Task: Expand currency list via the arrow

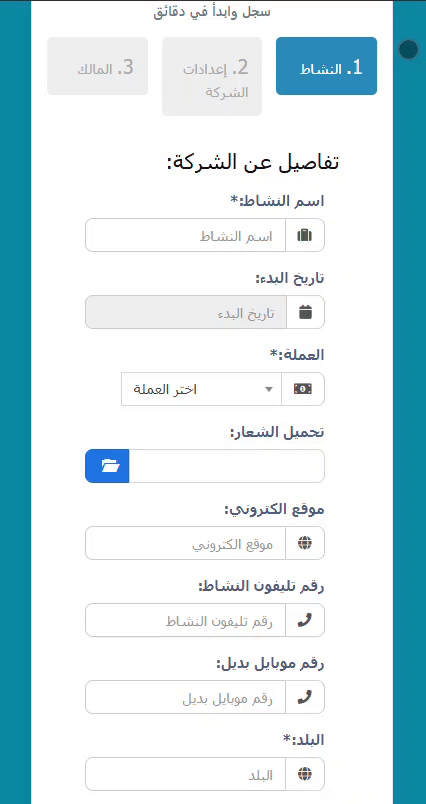Action: coord(269,390)
